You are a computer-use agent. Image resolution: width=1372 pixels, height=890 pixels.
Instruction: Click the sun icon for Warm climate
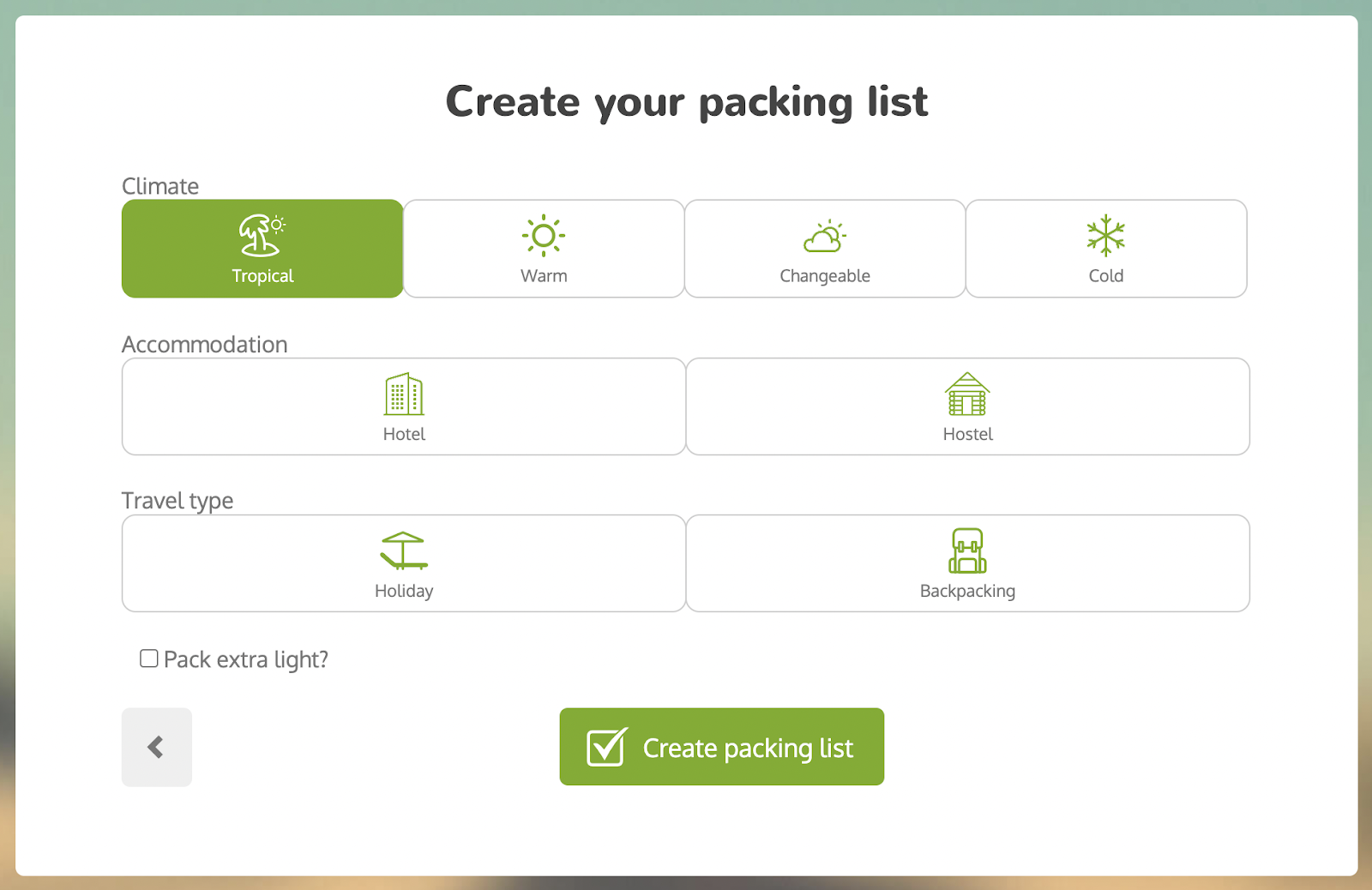544,236
